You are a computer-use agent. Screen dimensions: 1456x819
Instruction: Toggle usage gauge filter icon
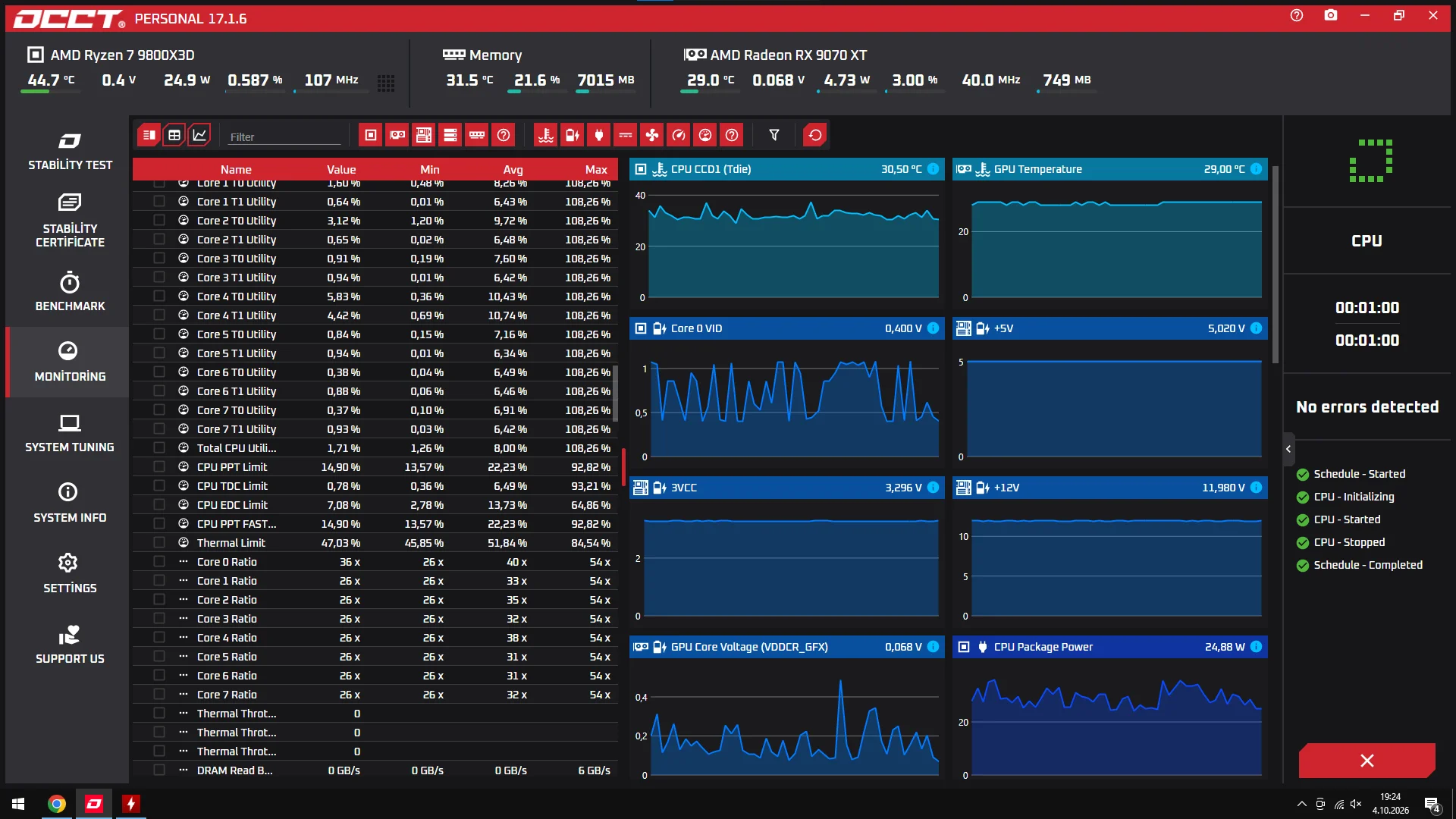705,135
